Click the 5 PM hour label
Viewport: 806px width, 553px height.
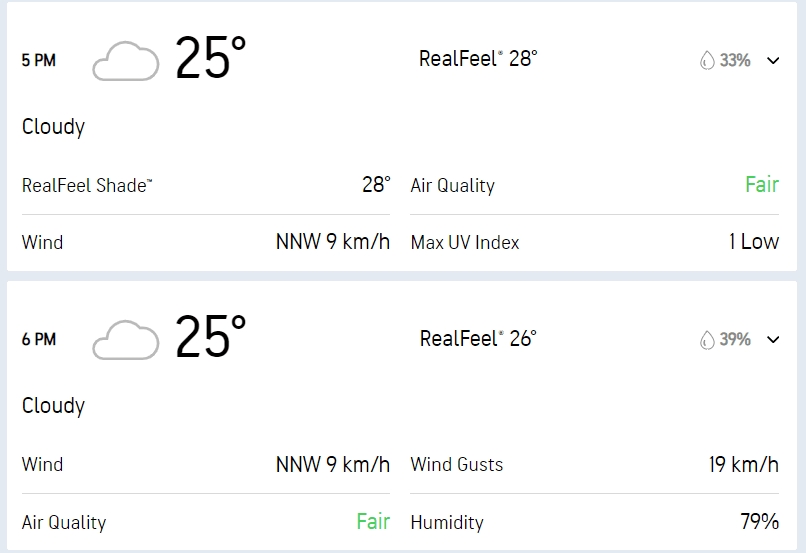tap(39, 61)
